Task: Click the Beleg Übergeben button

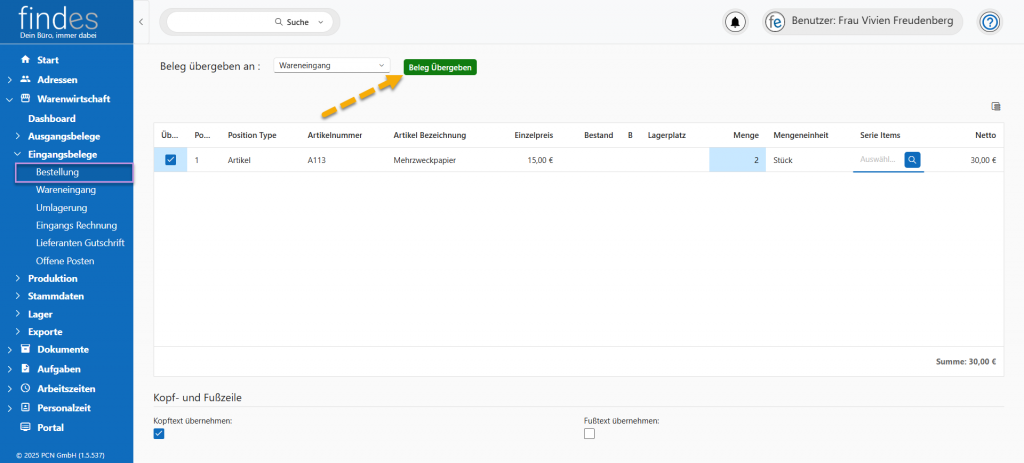Action: tap(440, 67)
